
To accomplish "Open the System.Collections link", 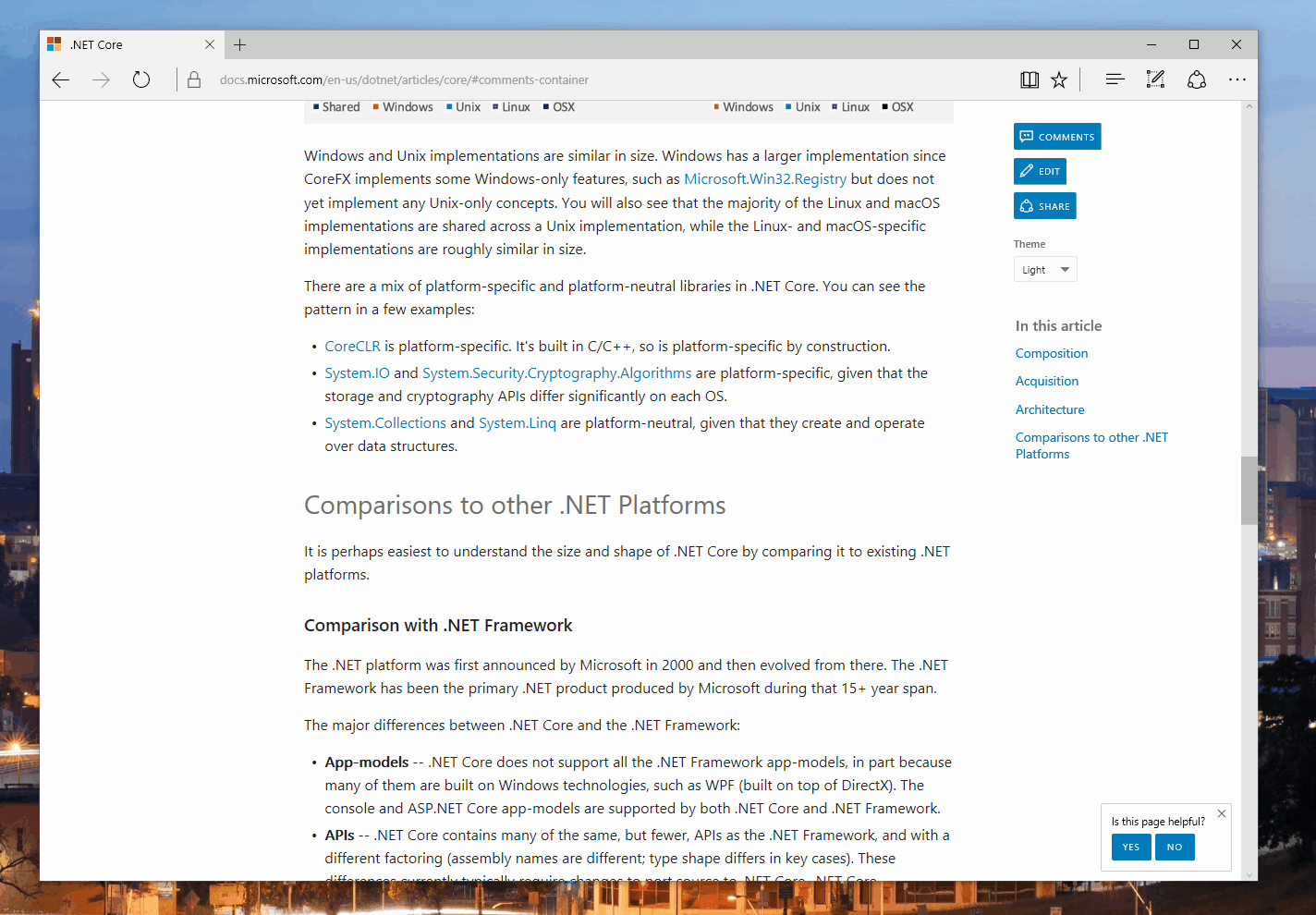I will click(385, 423).
